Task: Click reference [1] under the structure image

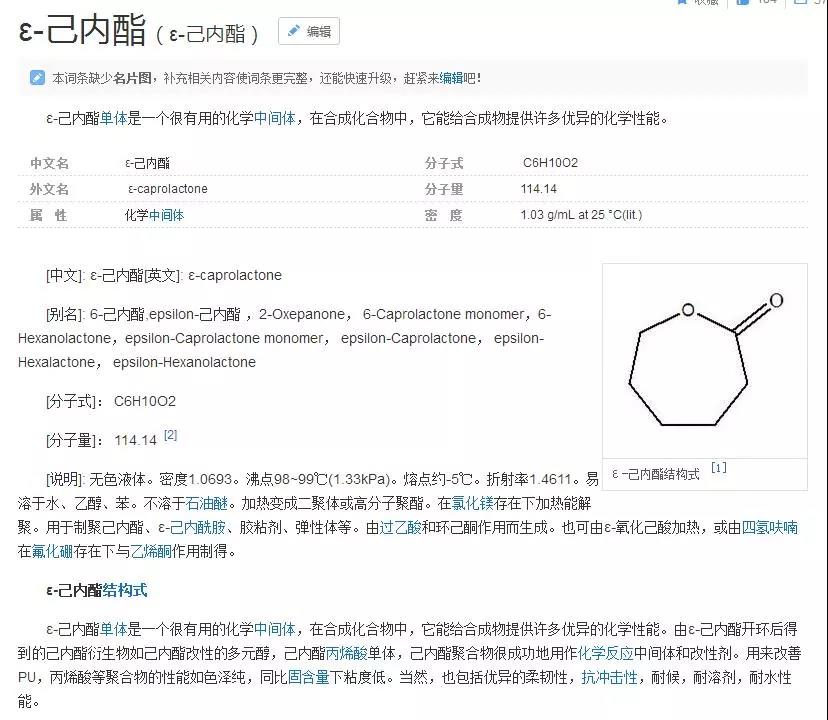Action: (x=718, y=468)
